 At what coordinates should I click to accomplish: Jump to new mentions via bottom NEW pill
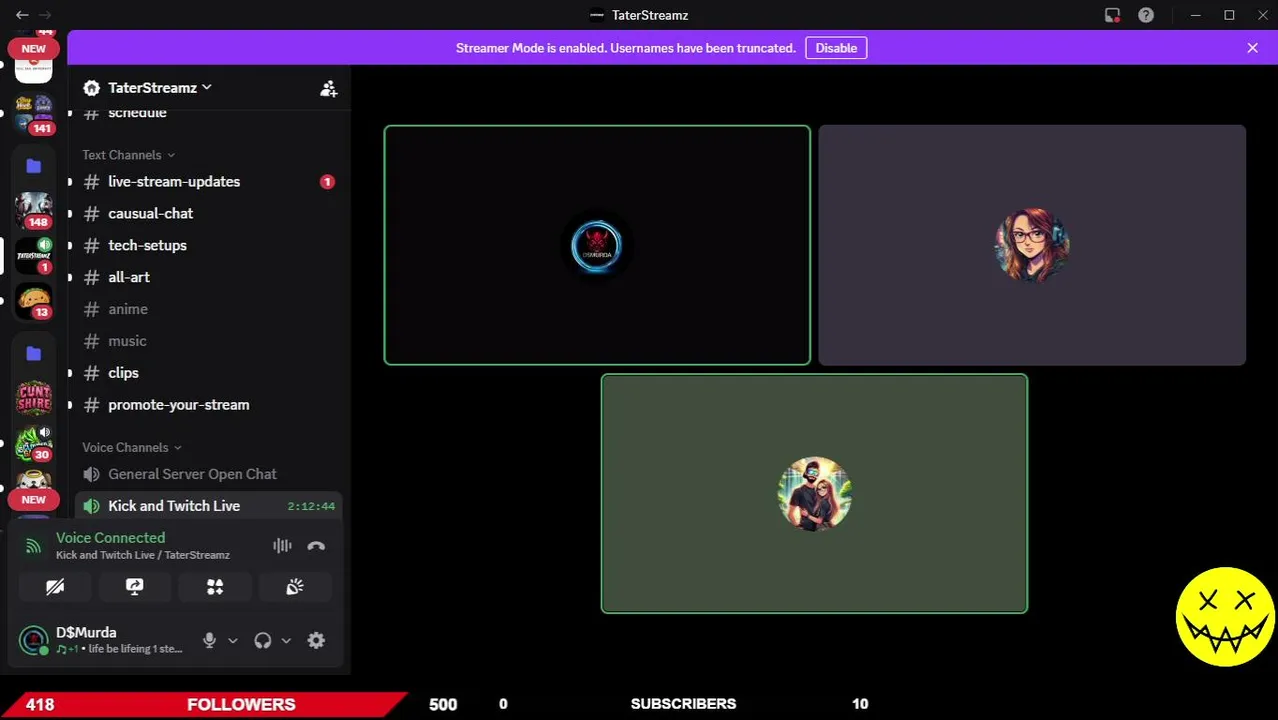point(33,500)
